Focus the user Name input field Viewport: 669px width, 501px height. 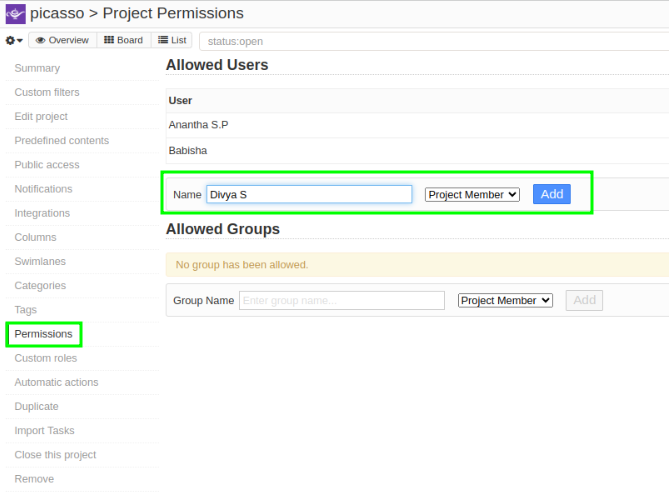(x=309, y=195)
